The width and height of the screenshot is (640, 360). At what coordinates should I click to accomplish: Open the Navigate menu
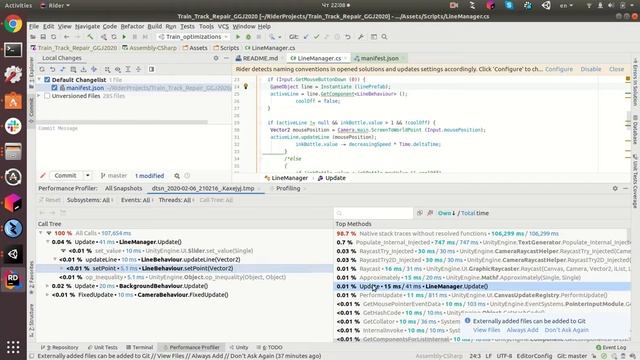coord(87,27)
